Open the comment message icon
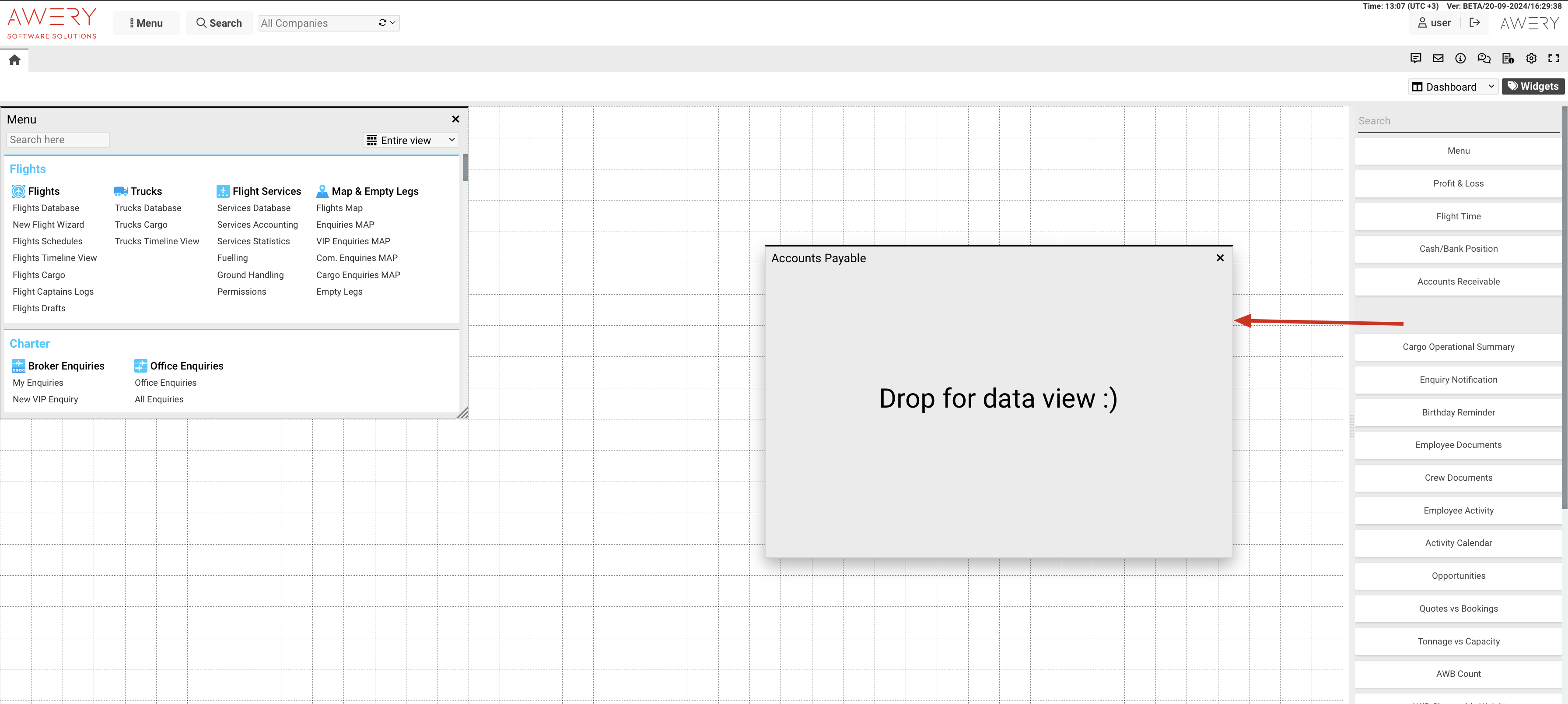Screen dimensions: 1568x704 (x=1415, y=59)
